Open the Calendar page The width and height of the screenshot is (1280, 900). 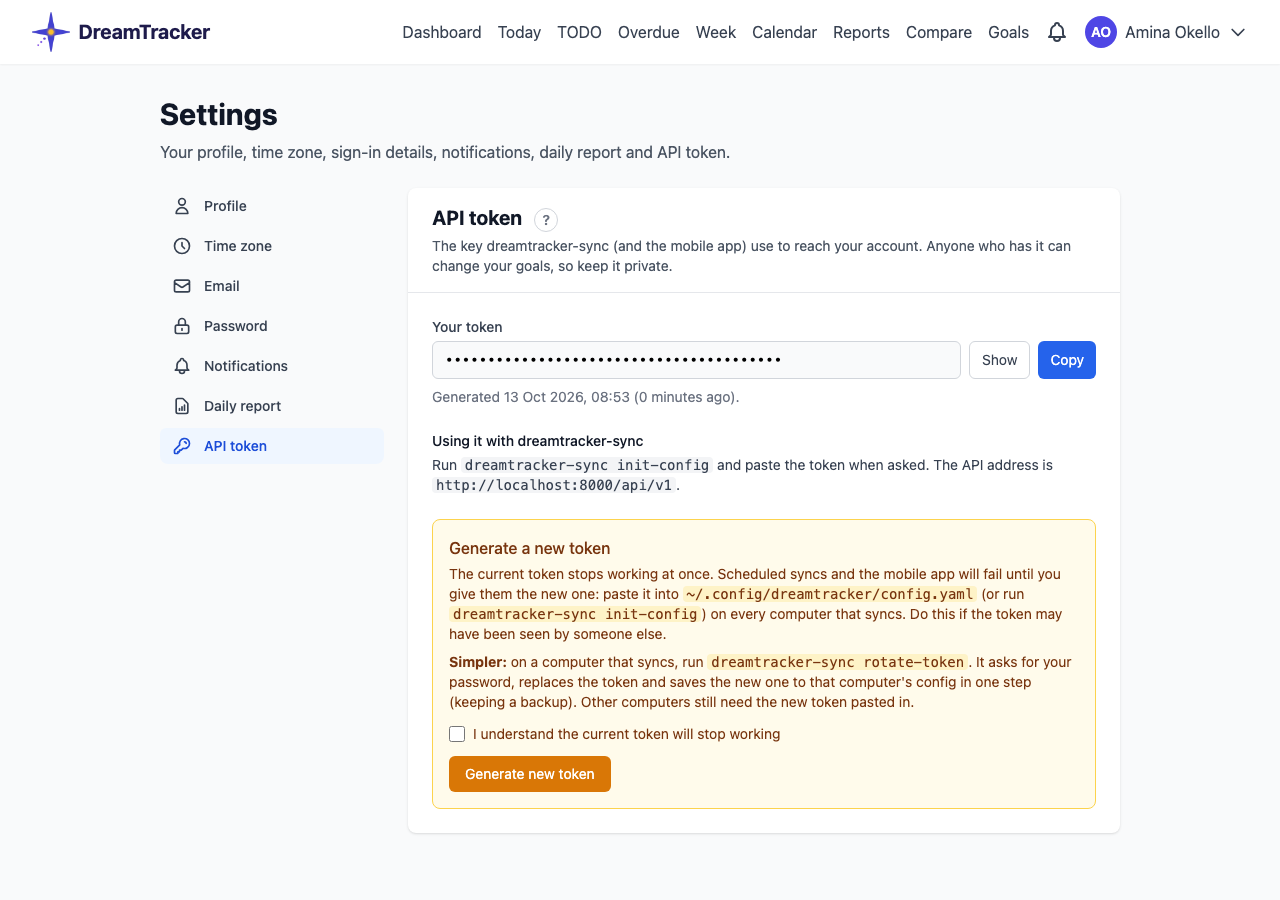point(784,32)
